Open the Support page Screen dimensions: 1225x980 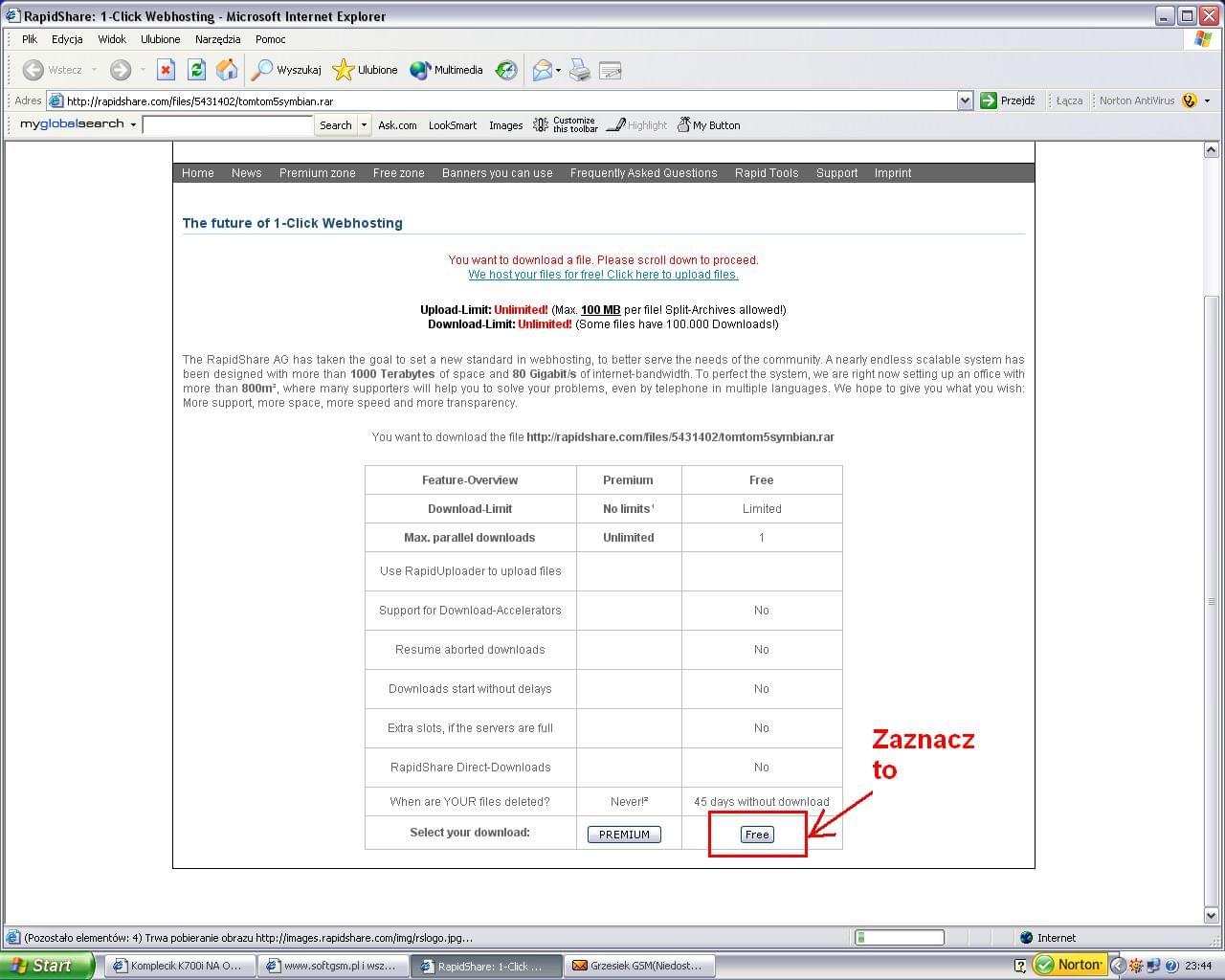tap(836, 173)
